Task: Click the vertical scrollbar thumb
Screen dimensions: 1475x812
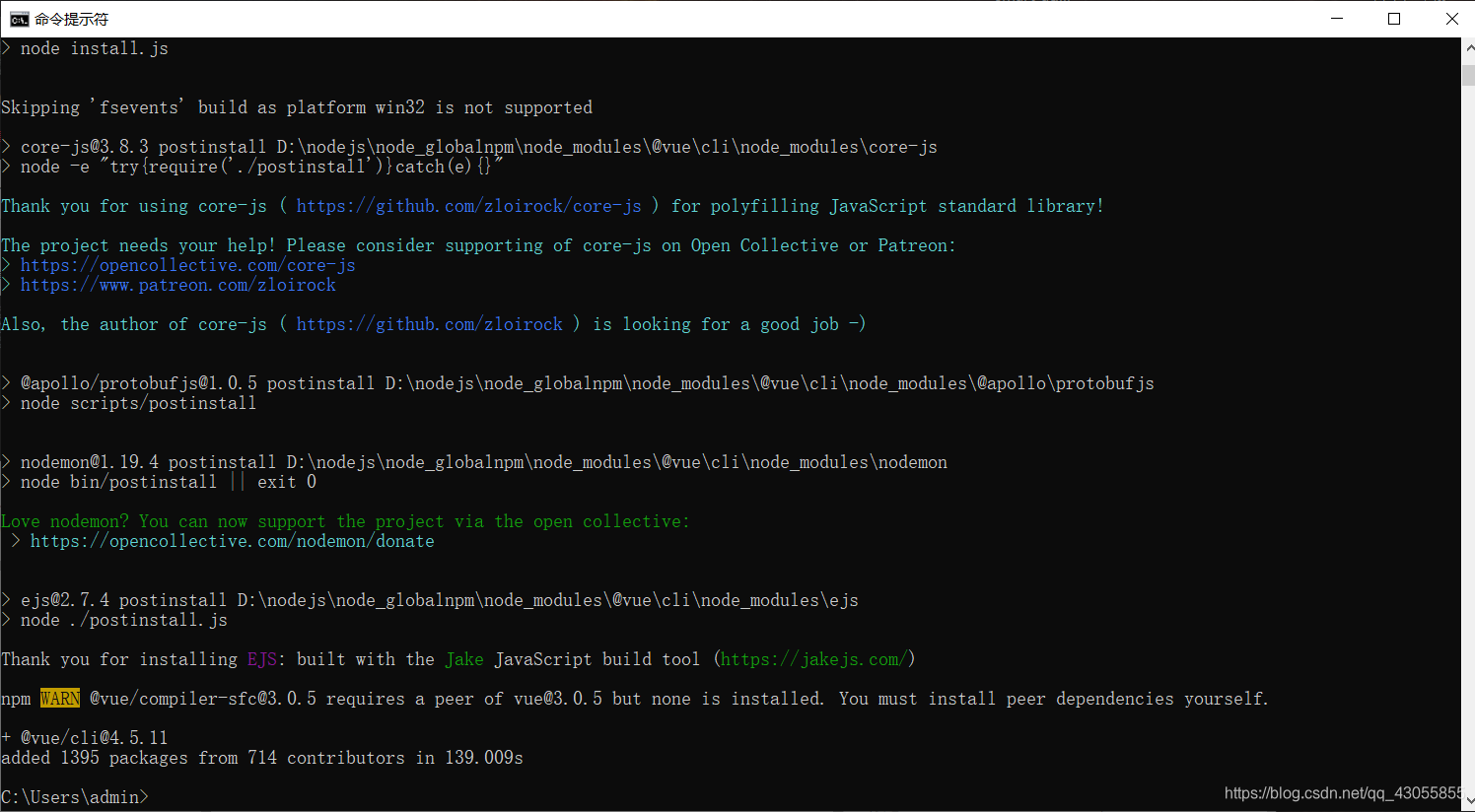Action: pyautogui.click(x=1468, y=75)
